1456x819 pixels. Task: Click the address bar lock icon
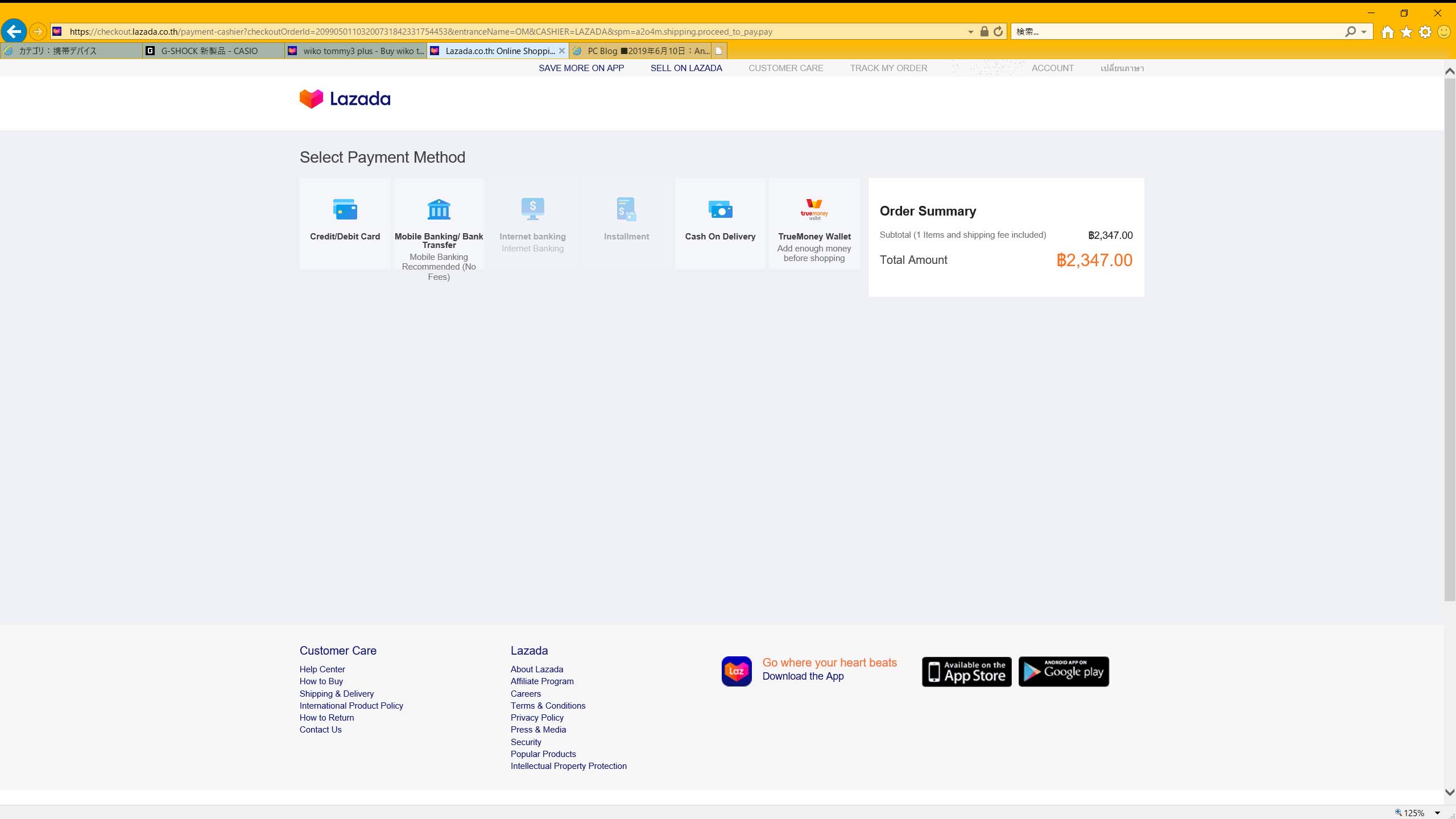984,32
